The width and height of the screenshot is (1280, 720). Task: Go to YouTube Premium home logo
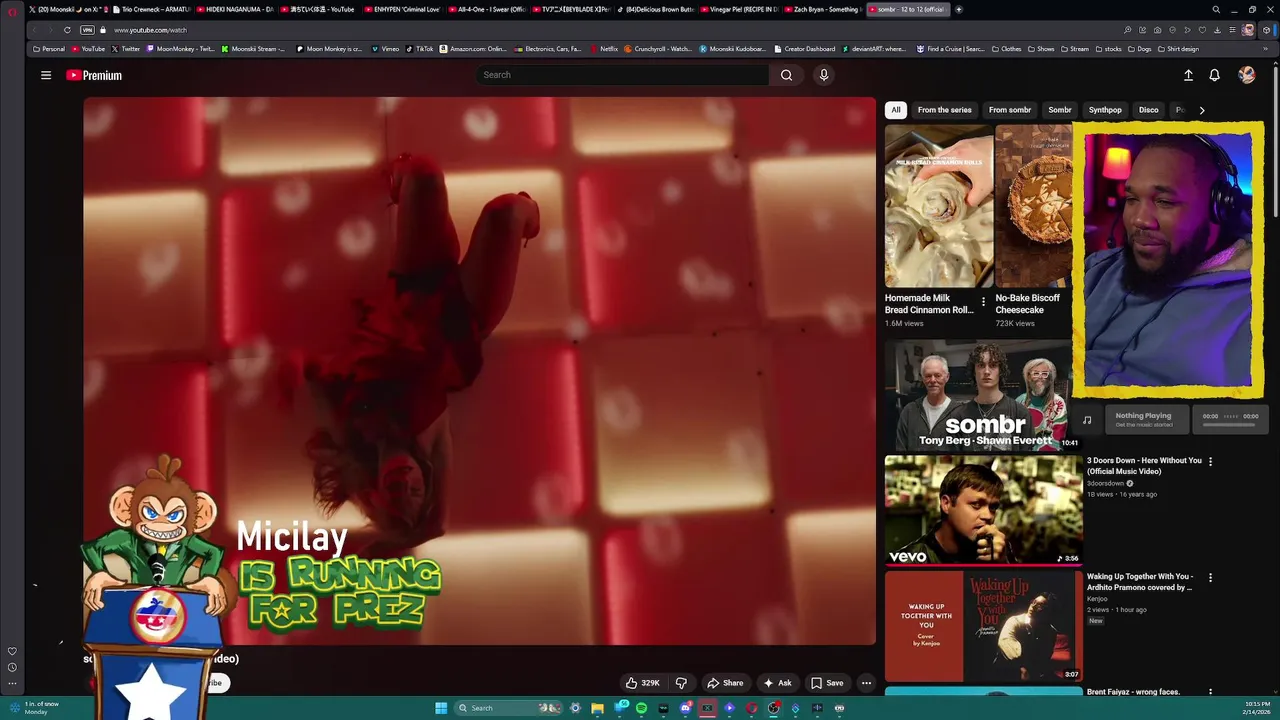(x=94, y=75)
